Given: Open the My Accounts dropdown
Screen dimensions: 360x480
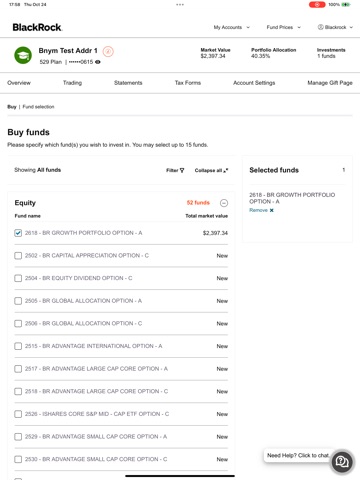Looking at the screenshot, I should tap(232, 27).
